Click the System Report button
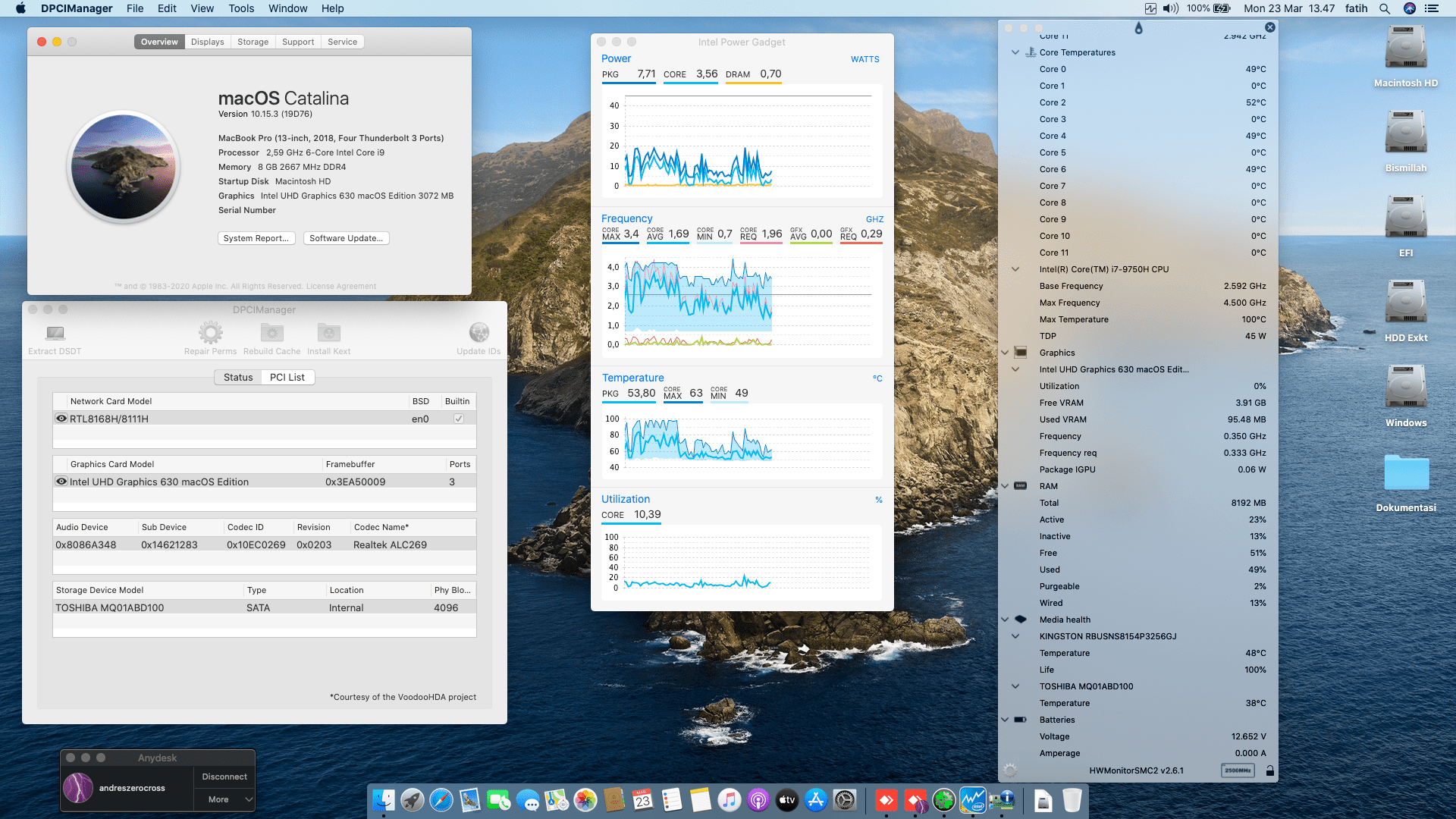This screenshot has height=819, width=1456. click(256, 238)
